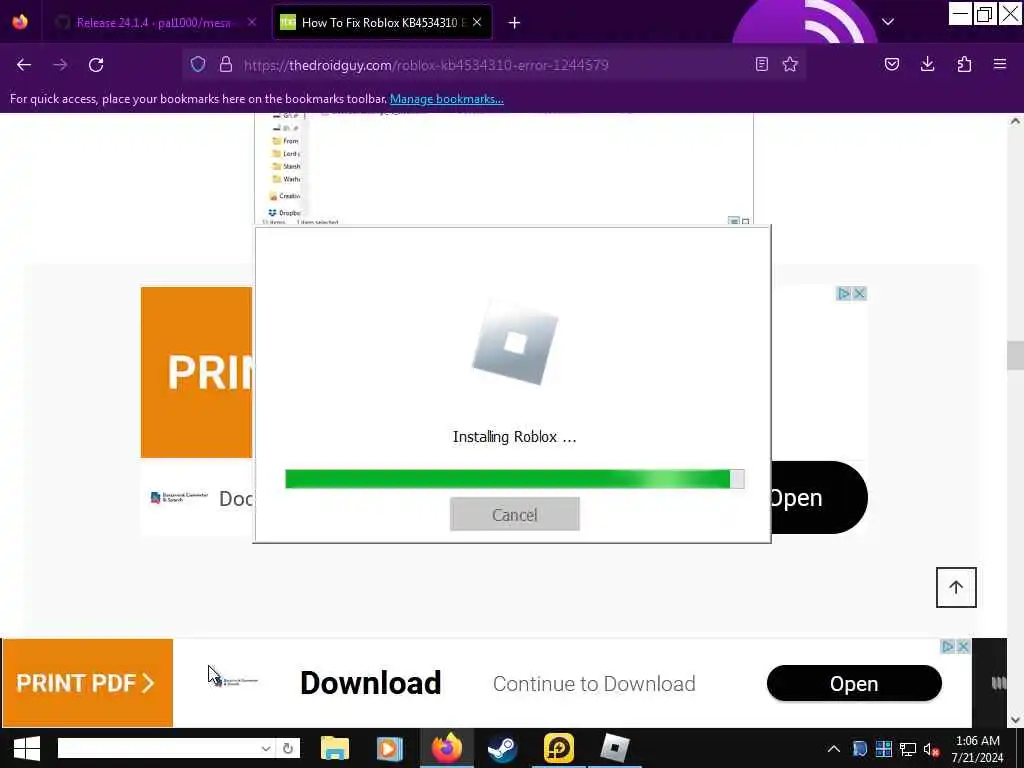Expand the taskbar search box dropdown arrow
1024x768 pixels.
click(x=266, y=748)
